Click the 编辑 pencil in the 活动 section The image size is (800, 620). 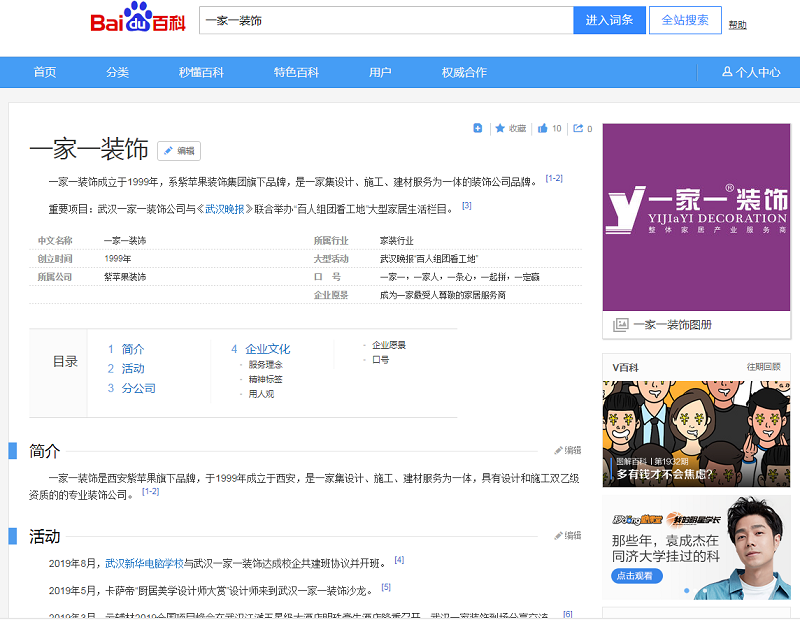[567, 536]
